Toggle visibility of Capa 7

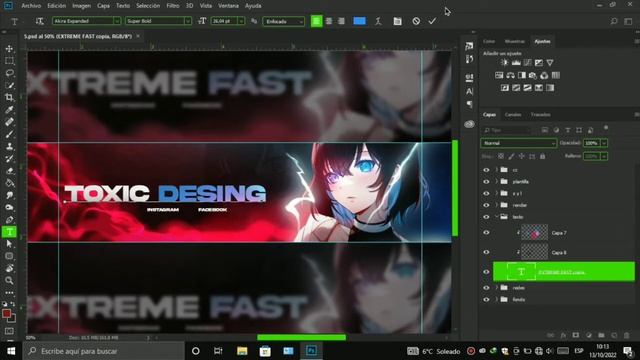[x=486, y=233]
